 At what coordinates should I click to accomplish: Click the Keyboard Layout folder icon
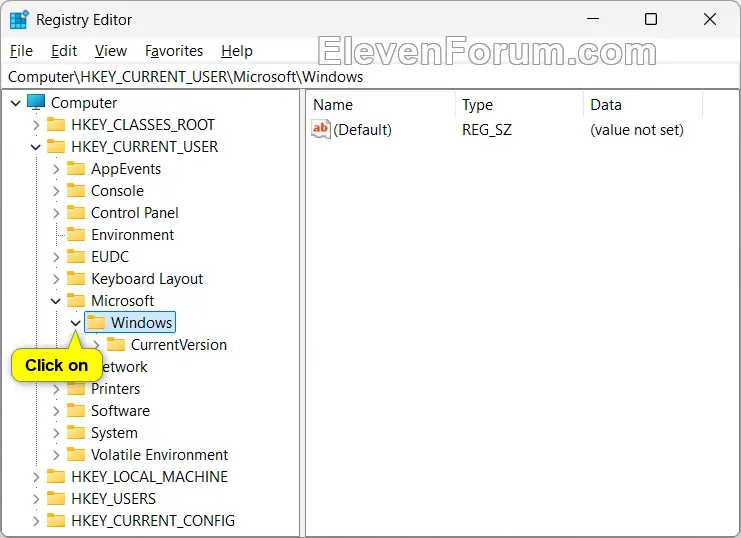[x=76, y=278]
